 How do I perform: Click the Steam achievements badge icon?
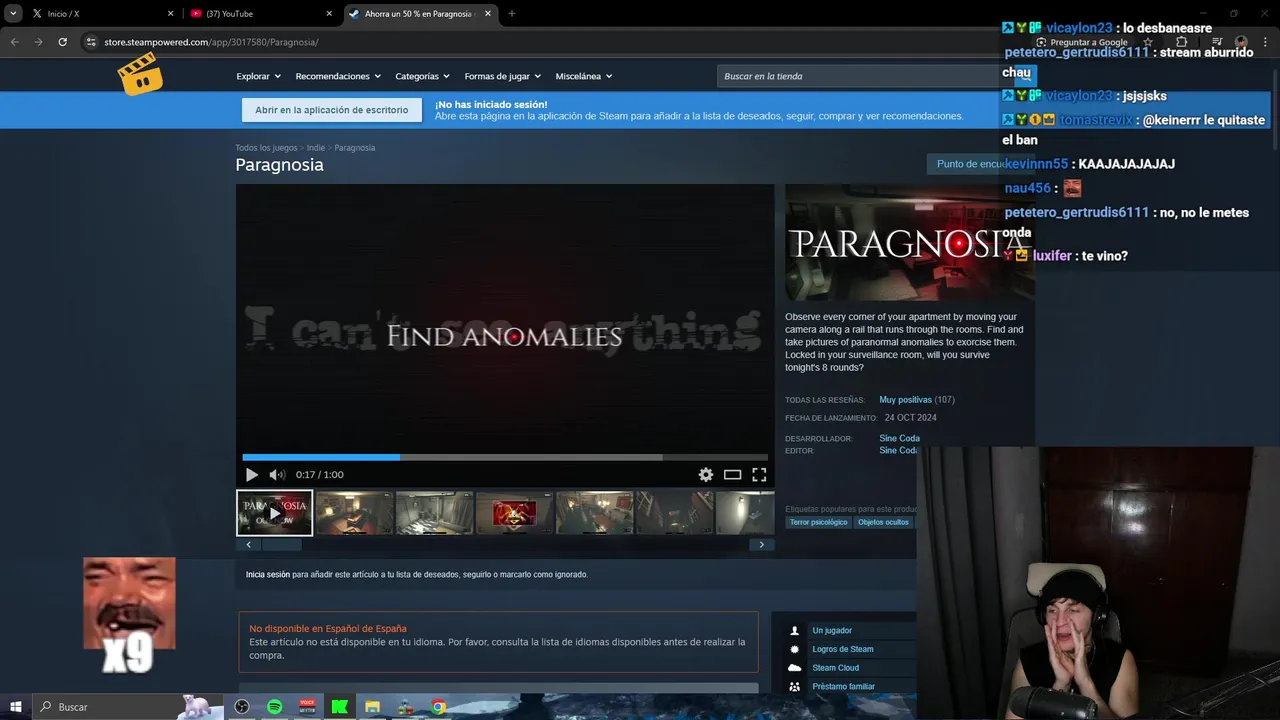(795, 649)
